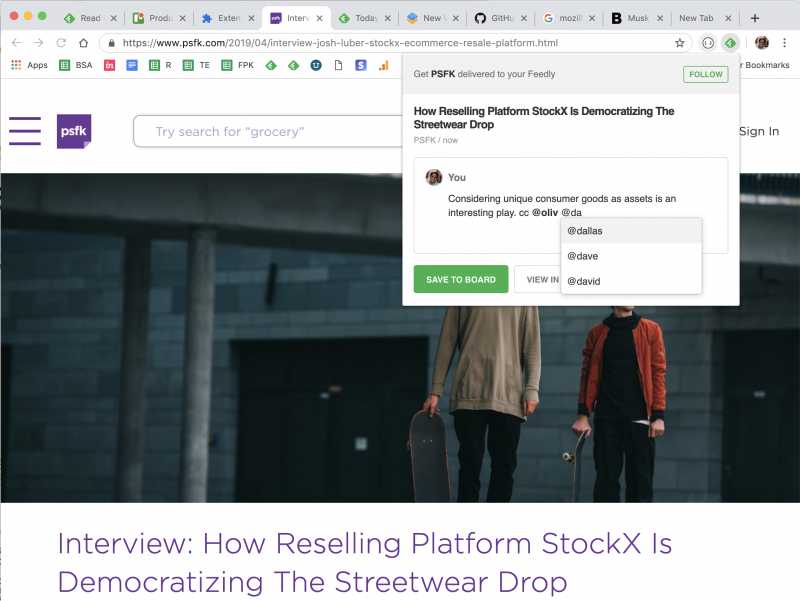
Task: Open the Slack bookmark icon
Action: 361,65
